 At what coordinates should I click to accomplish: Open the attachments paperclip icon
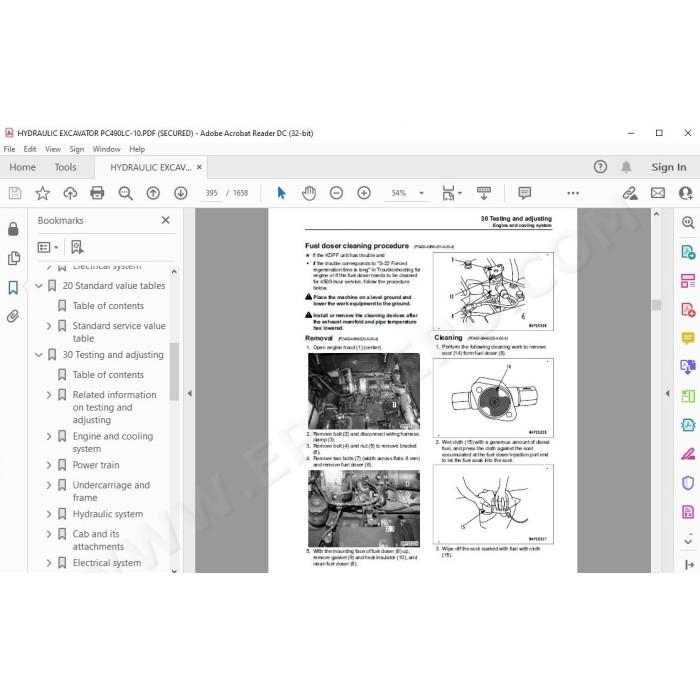13,317
